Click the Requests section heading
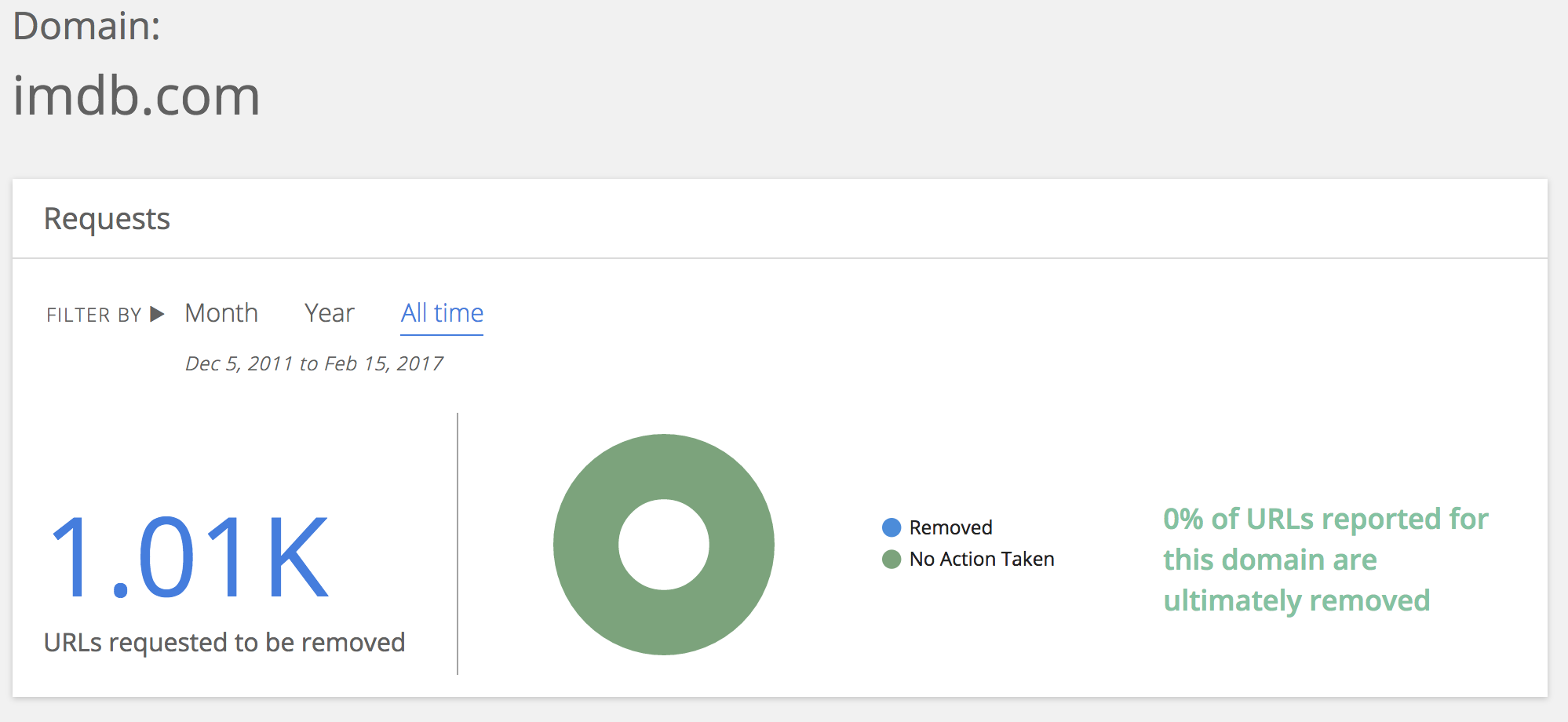 point(107,219)
